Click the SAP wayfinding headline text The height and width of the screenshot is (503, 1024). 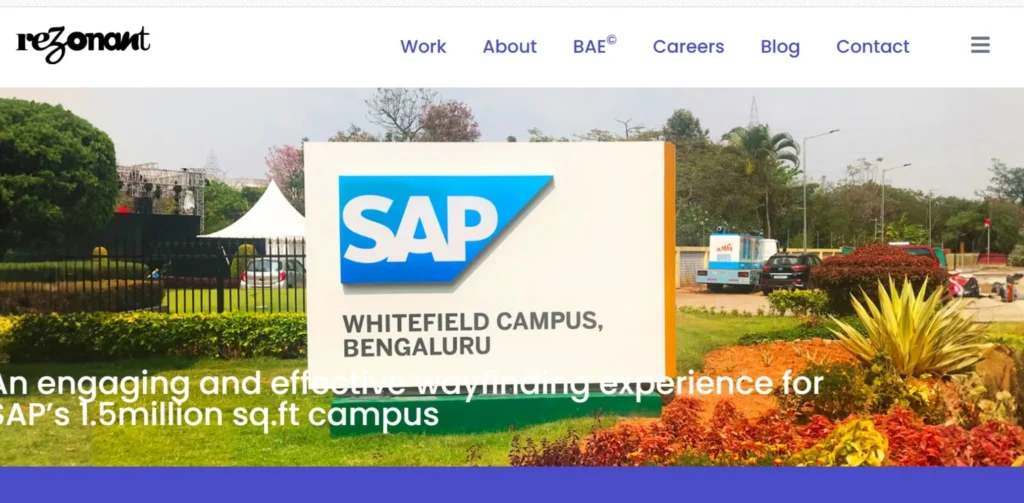pos(410,399)
